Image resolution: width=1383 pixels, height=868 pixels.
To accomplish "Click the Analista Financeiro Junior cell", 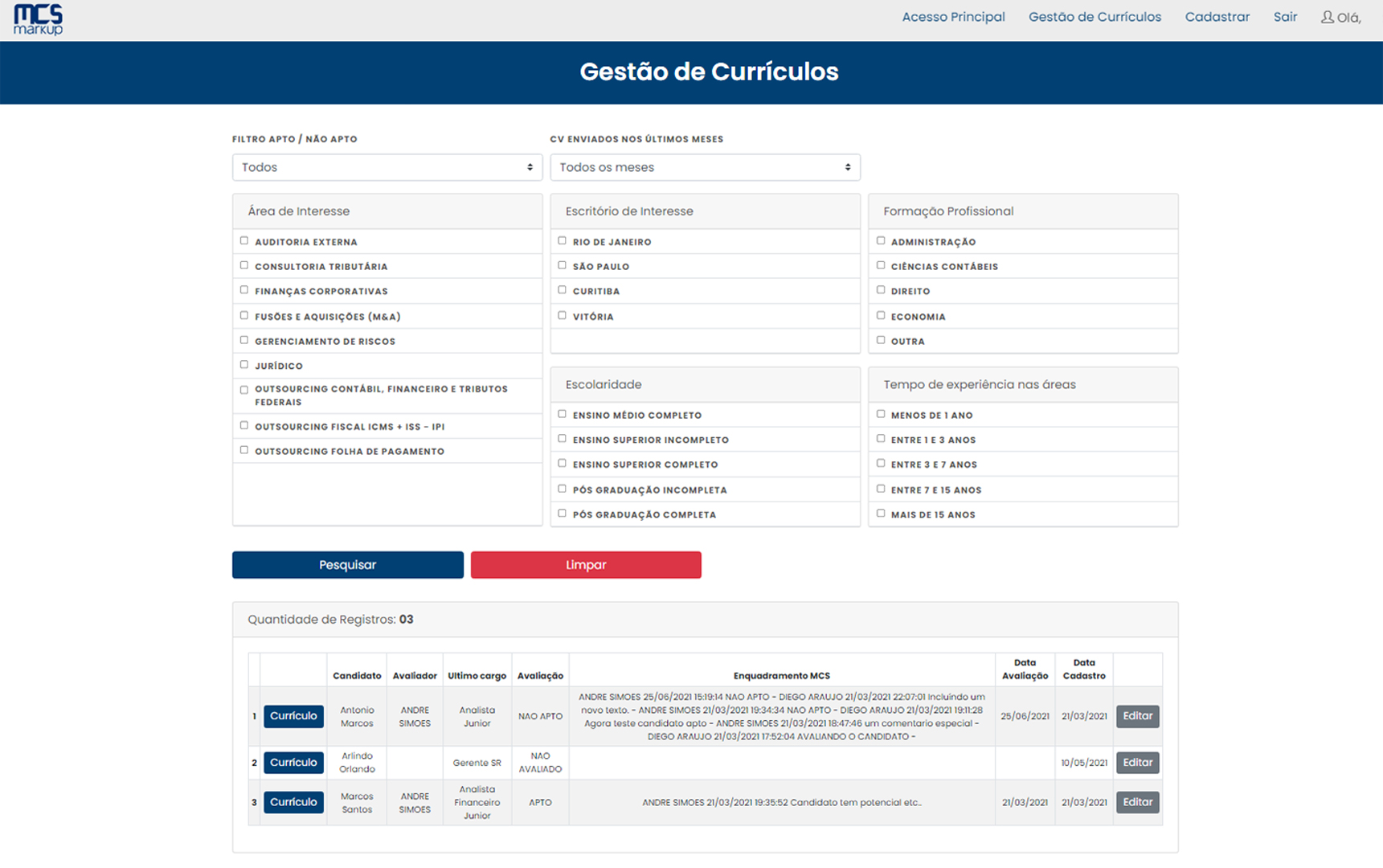I will point(477,802).
